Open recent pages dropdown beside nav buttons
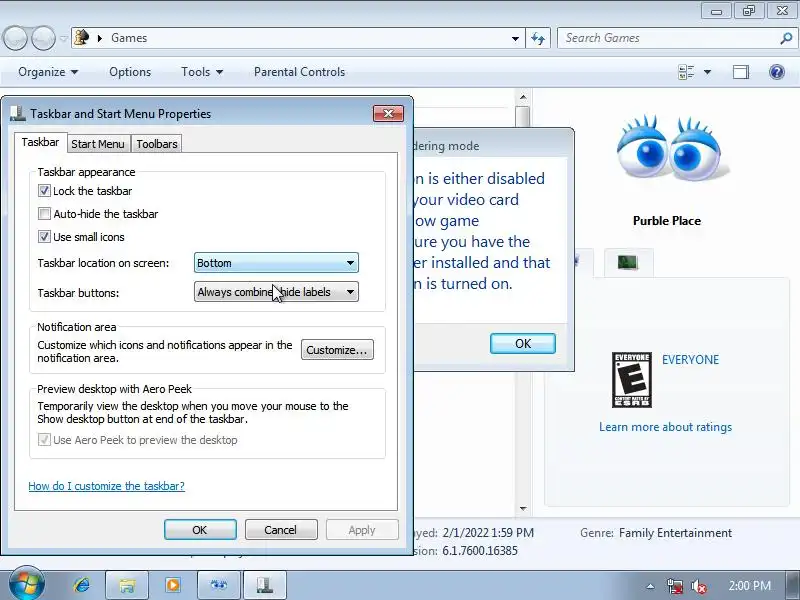 pos(64,39)
